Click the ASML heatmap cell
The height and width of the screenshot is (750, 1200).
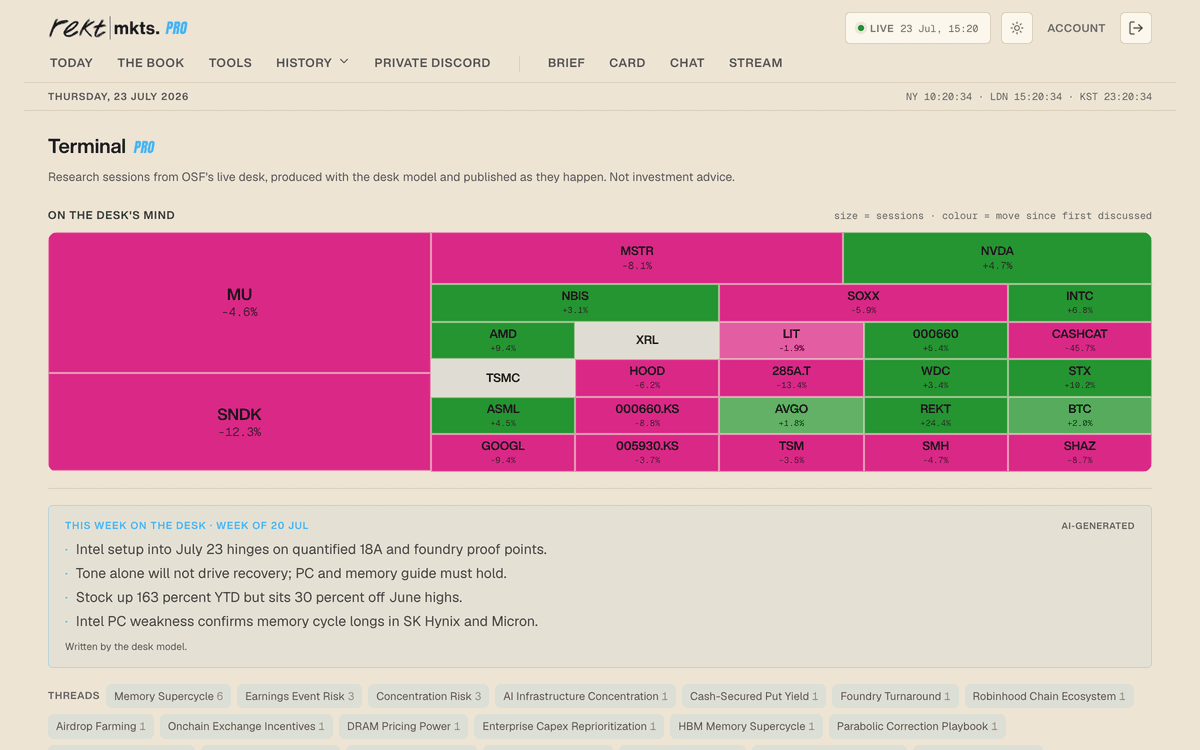point(503,415)
